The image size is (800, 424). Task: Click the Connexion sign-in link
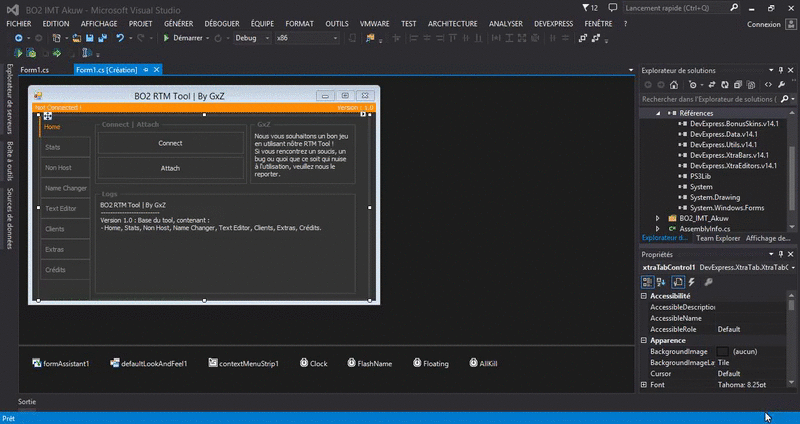(764, 24)
